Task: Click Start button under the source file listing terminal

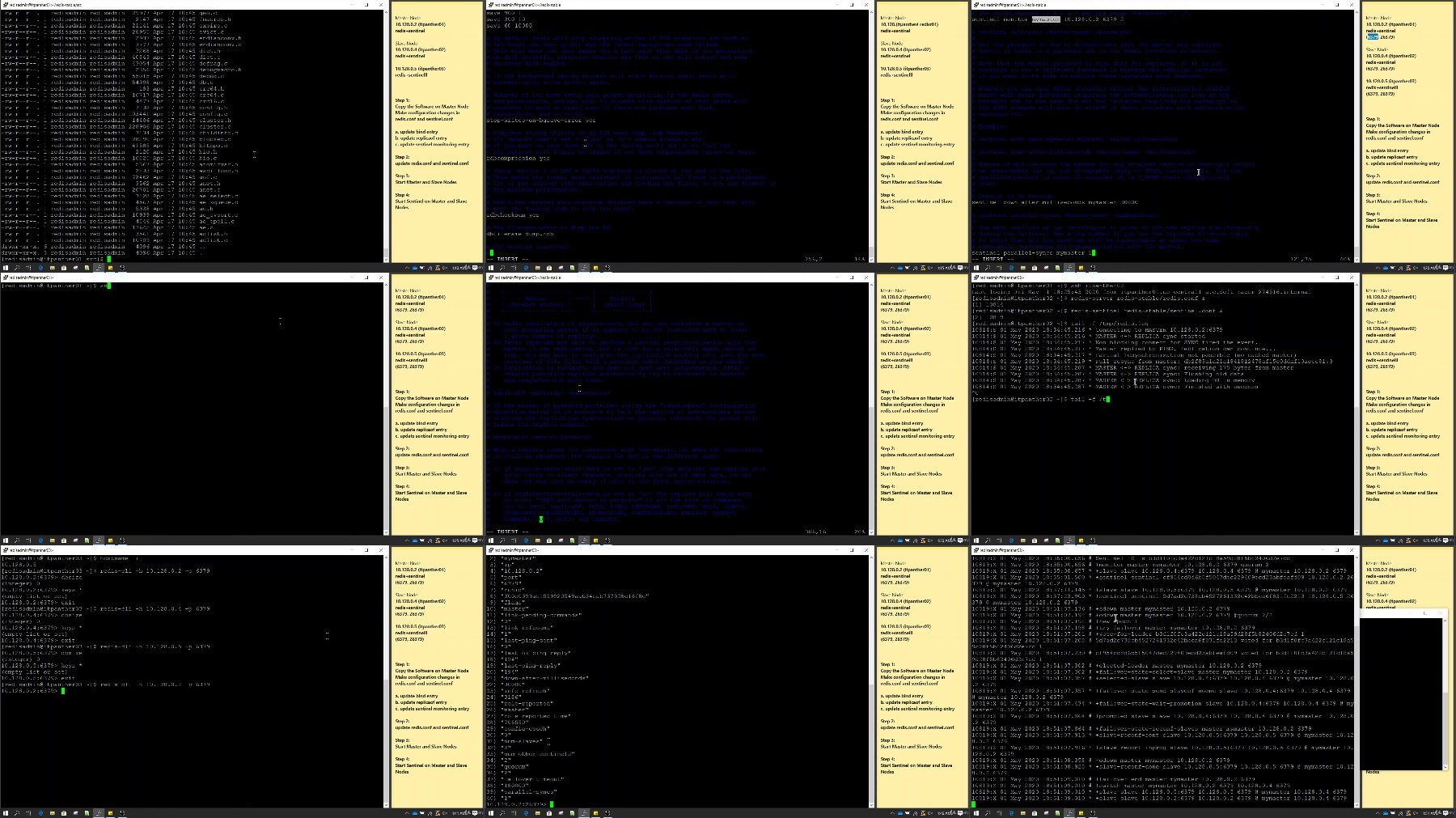Action: [x=6, y=268]
